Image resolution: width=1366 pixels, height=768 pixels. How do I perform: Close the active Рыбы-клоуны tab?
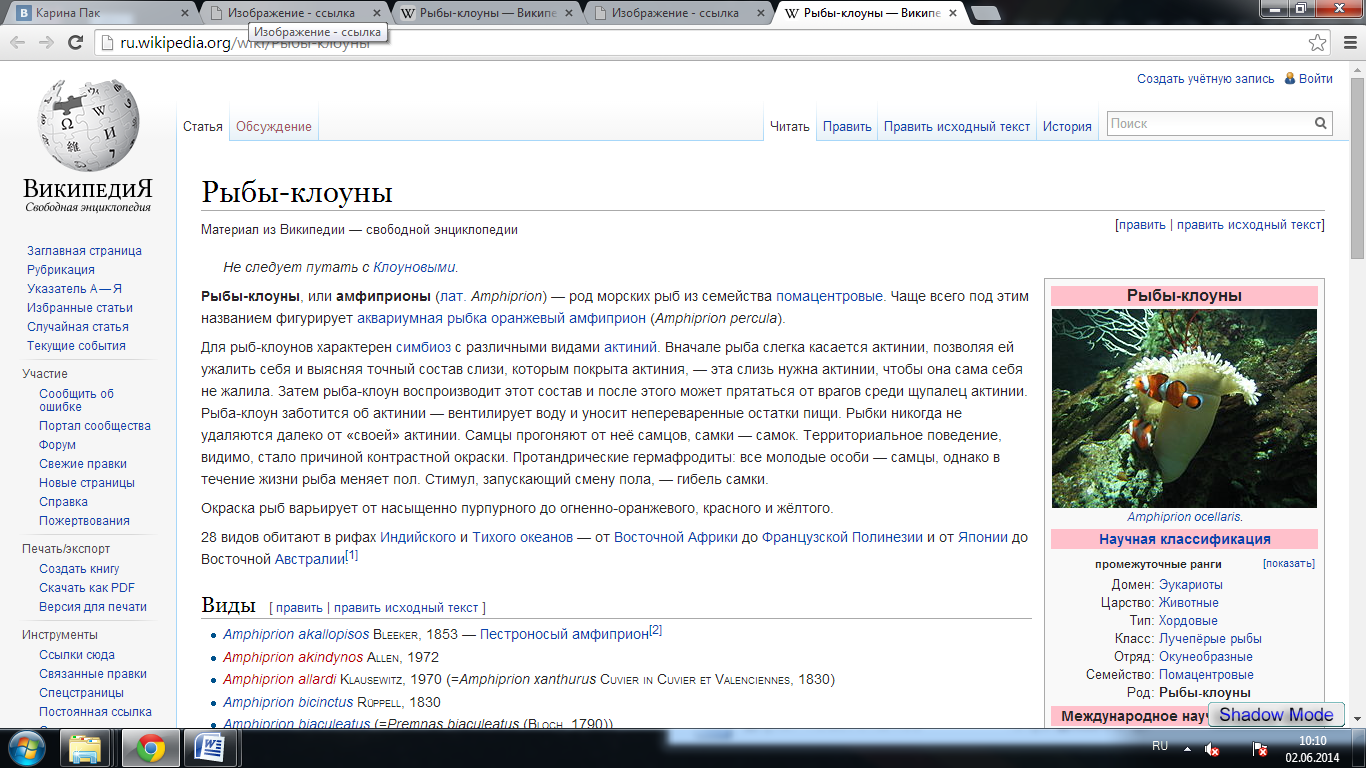pos(953,14)
